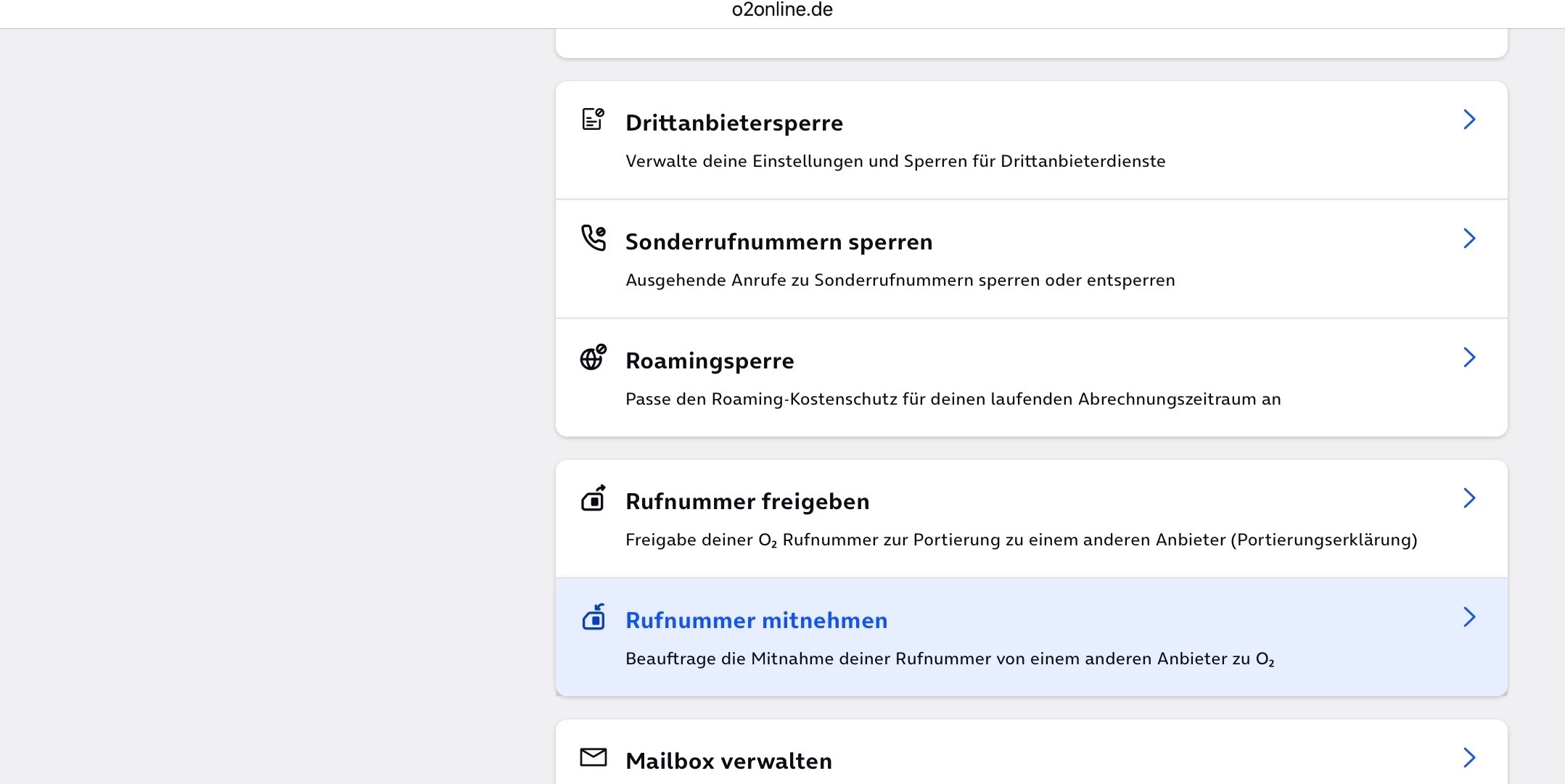Open the Mailbox verwalten heading
Screen dimensions: 1565x784
728,761
